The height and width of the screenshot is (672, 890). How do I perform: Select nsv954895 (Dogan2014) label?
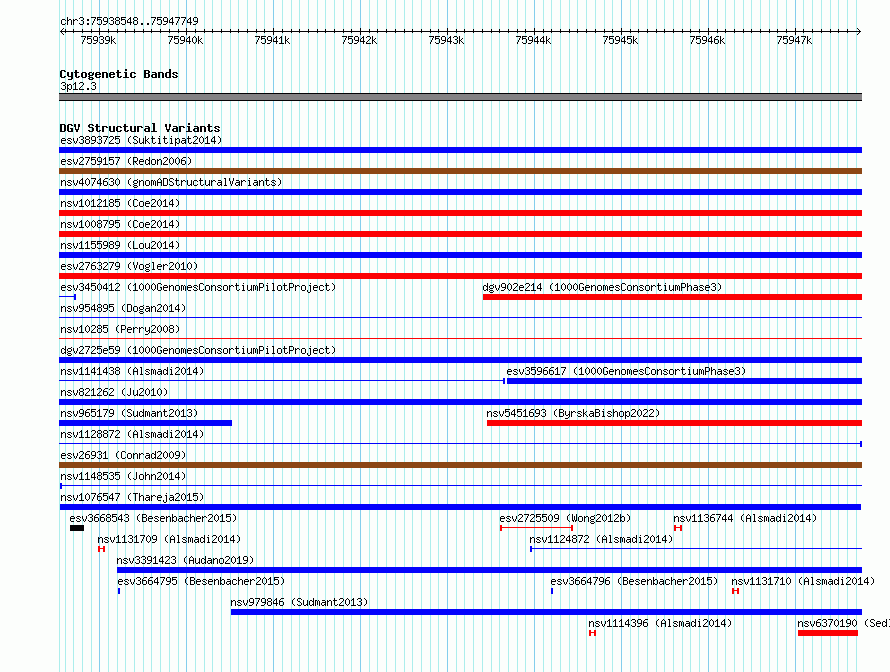click(x=123, y=308)
